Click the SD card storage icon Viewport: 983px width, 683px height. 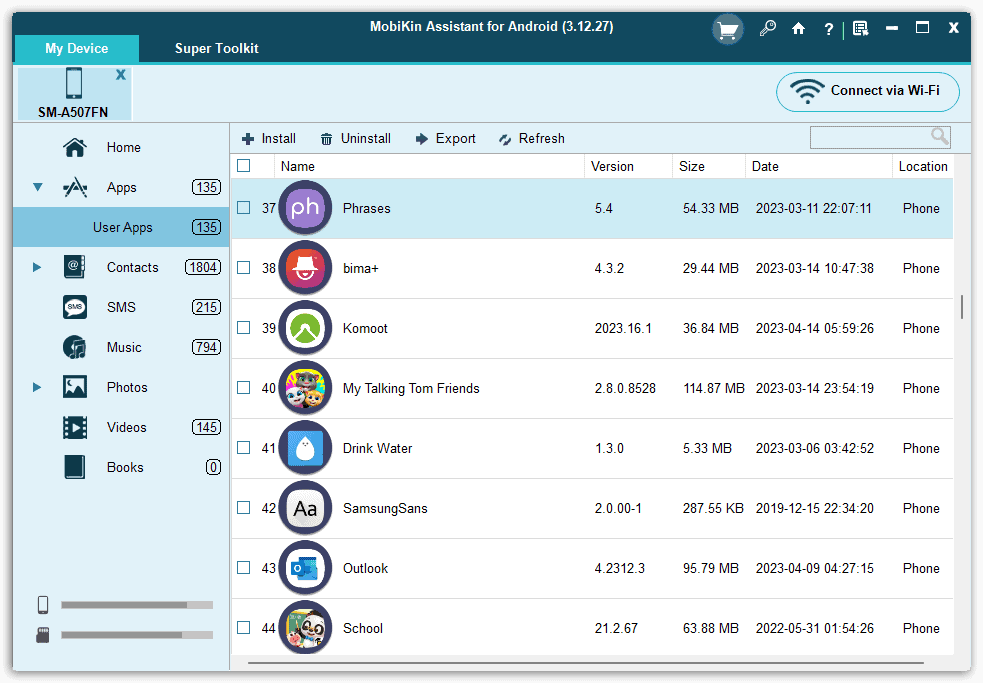[x=43, y=635]
